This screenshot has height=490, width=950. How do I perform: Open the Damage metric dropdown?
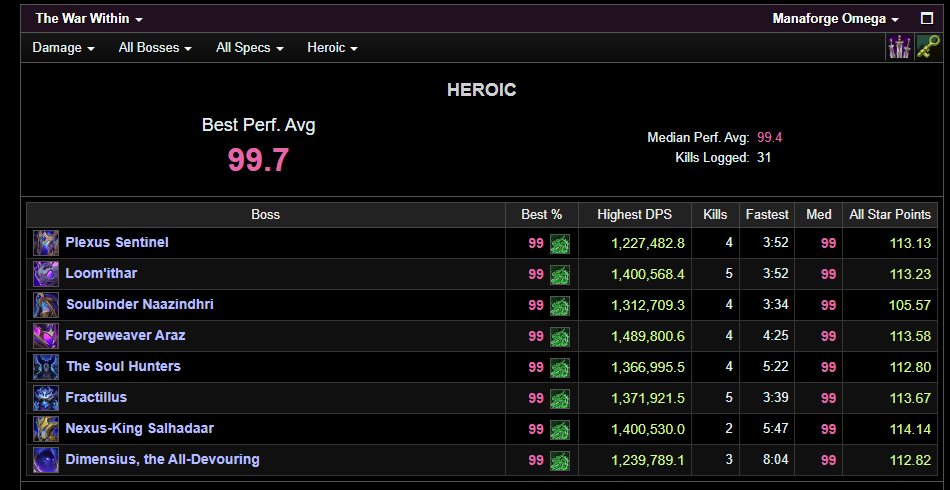click(64, 47)
